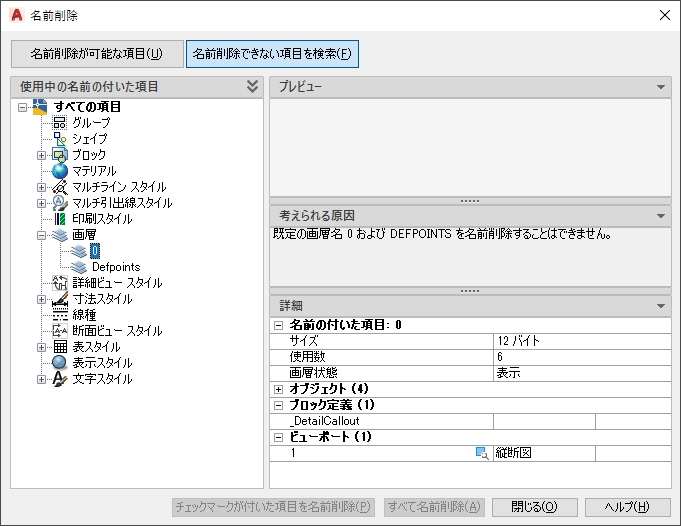Image resolution: width=681 pixels, height=526 pixels.
Task: Collapse the ビューポート (1) section
Action: pyautogui.click(x=278, y=437)
